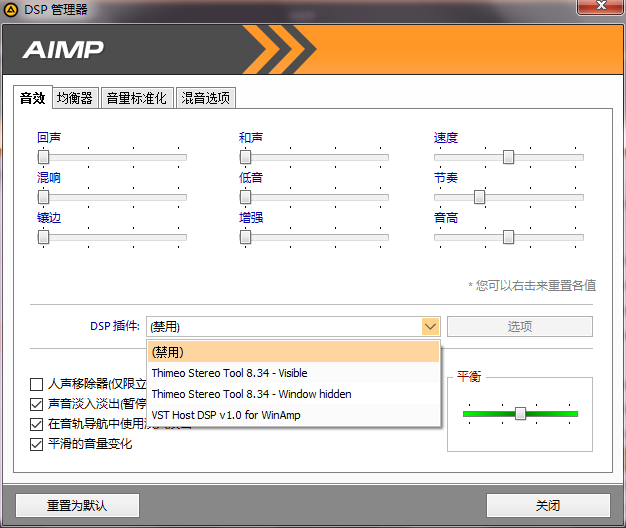Open the 音量标准化 tab
Image resolution: width=626 pixels, height=528 pixels.
tap(137, 97)
